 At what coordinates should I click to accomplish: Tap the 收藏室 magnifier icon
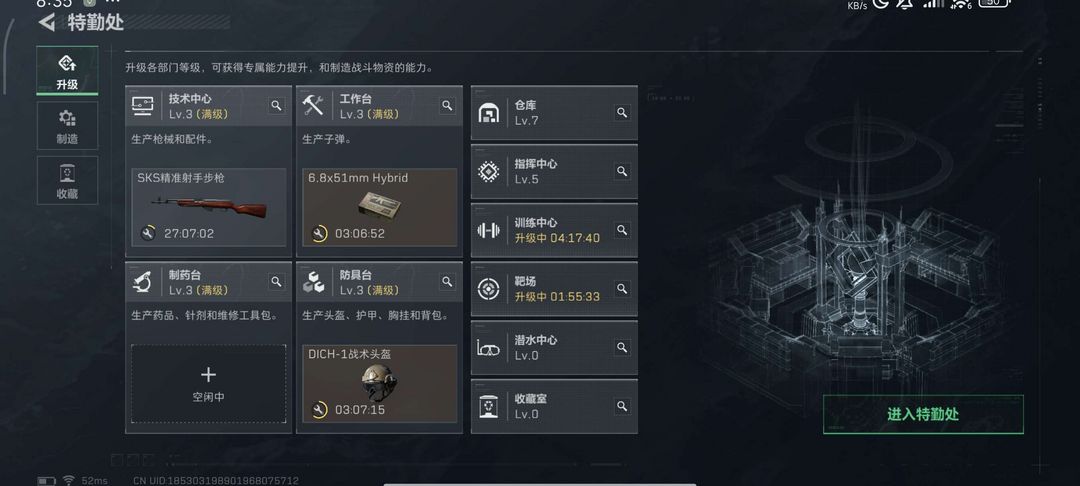coord(622,406)
